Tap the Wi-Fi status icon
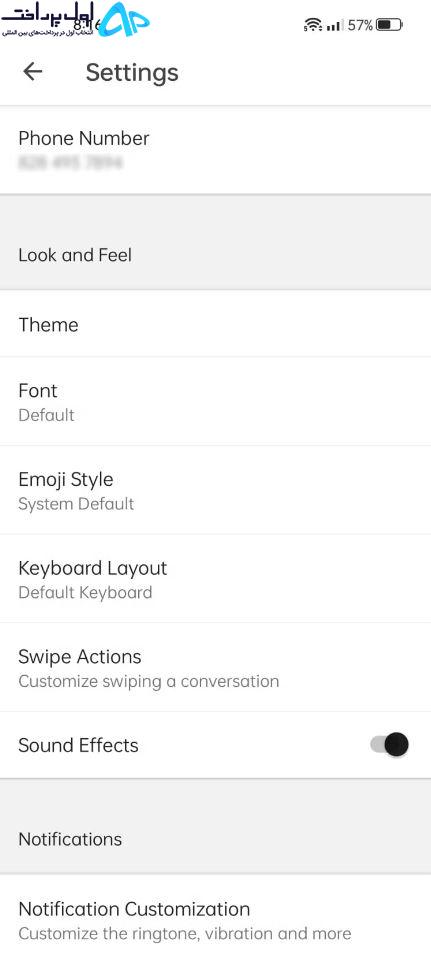Viewport: 431px width, 959px height. click(312, 25)
